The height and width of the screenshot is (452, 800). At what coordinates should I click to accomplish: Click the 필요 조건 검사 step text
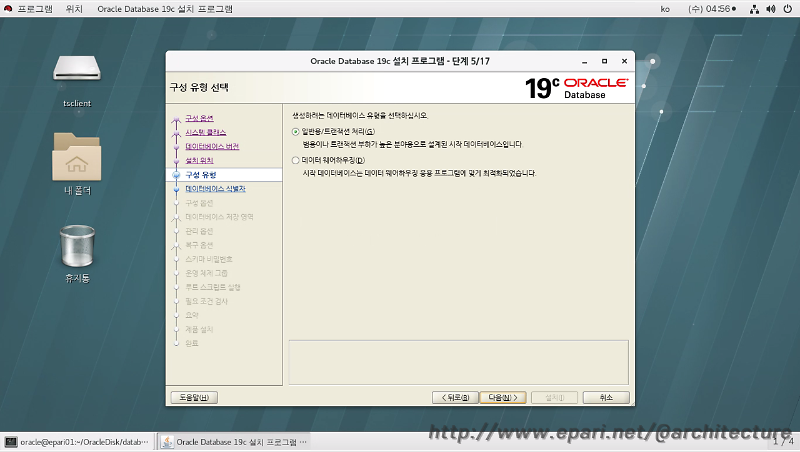207,302
